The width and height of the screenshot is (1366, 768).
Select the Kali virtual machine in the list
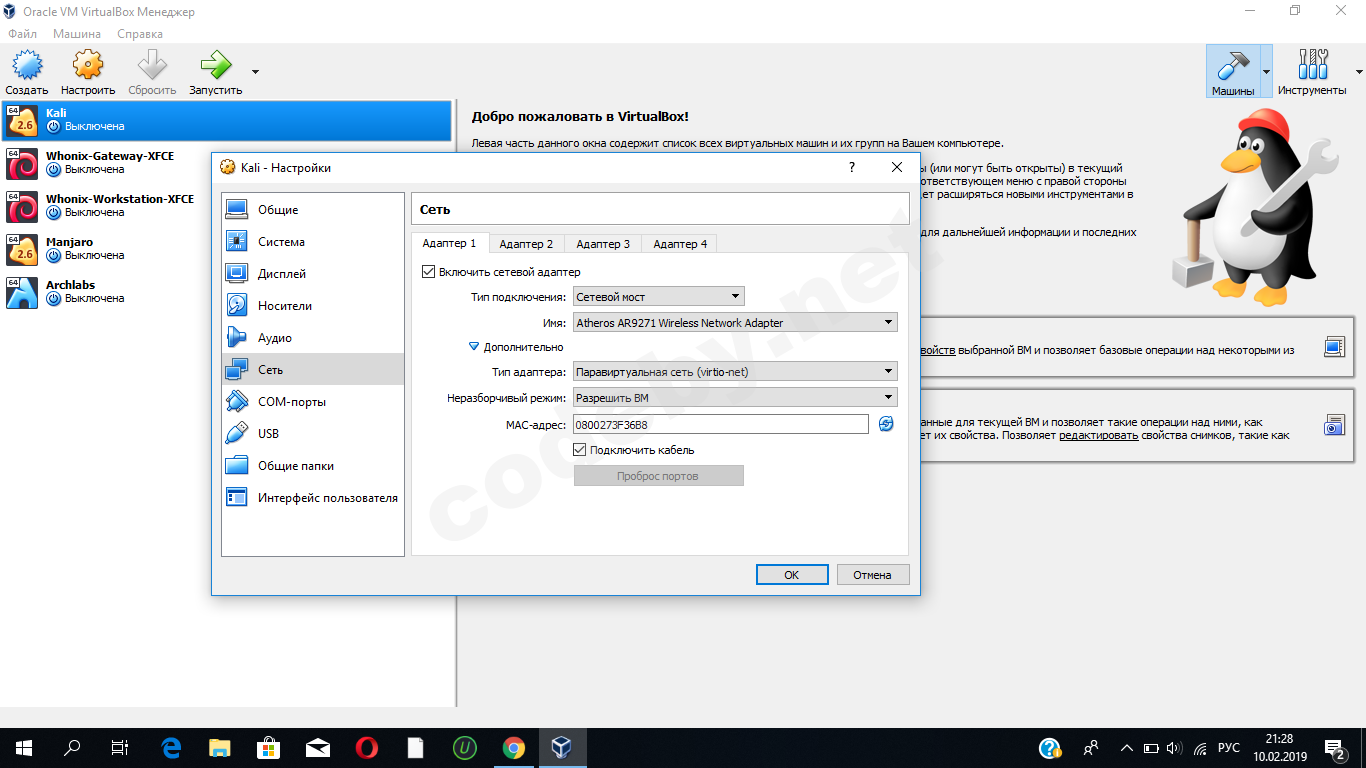227,120
